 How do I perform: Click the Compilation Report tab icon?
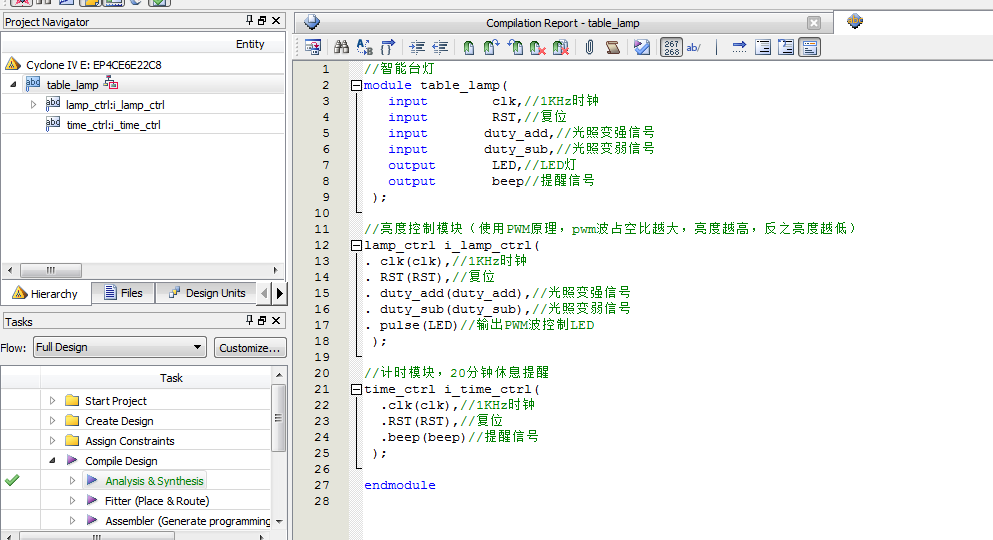(312, 22)
